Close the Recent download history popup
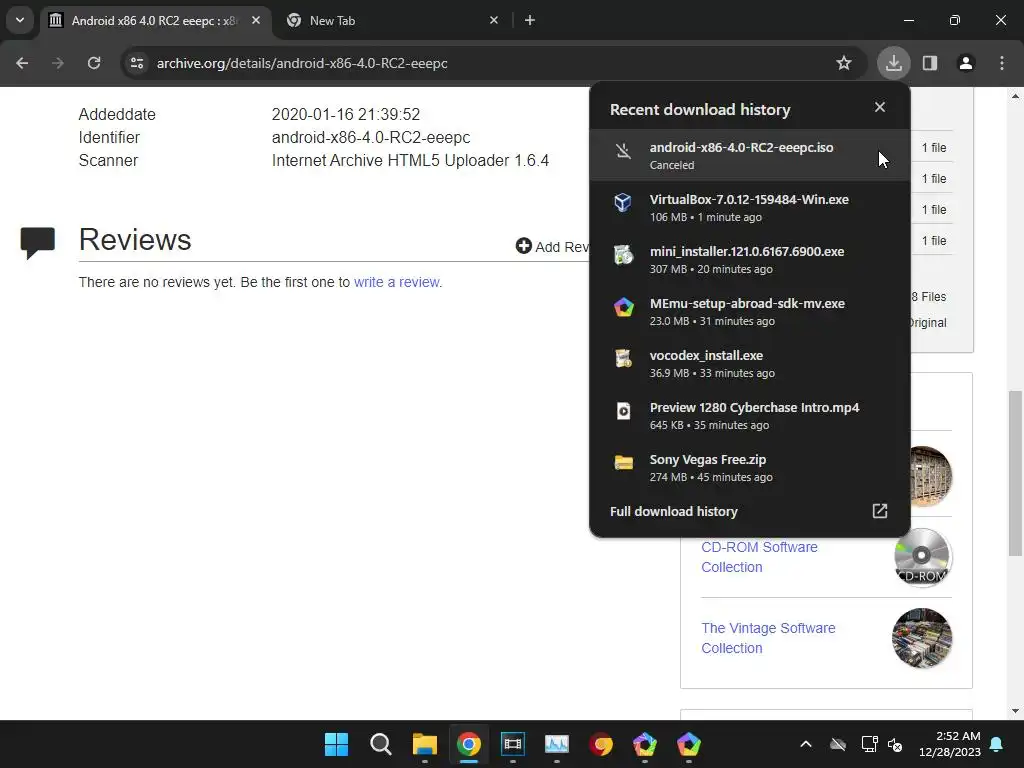 coord(880,107)
